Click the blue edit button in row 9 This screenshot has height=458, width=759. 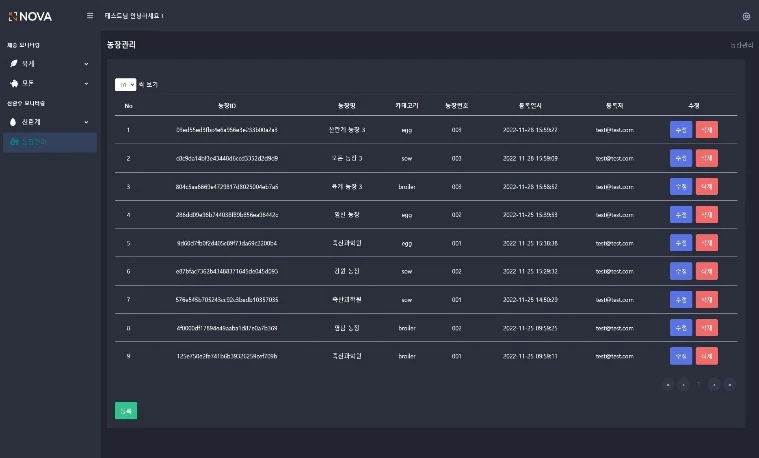coord(681,356)
